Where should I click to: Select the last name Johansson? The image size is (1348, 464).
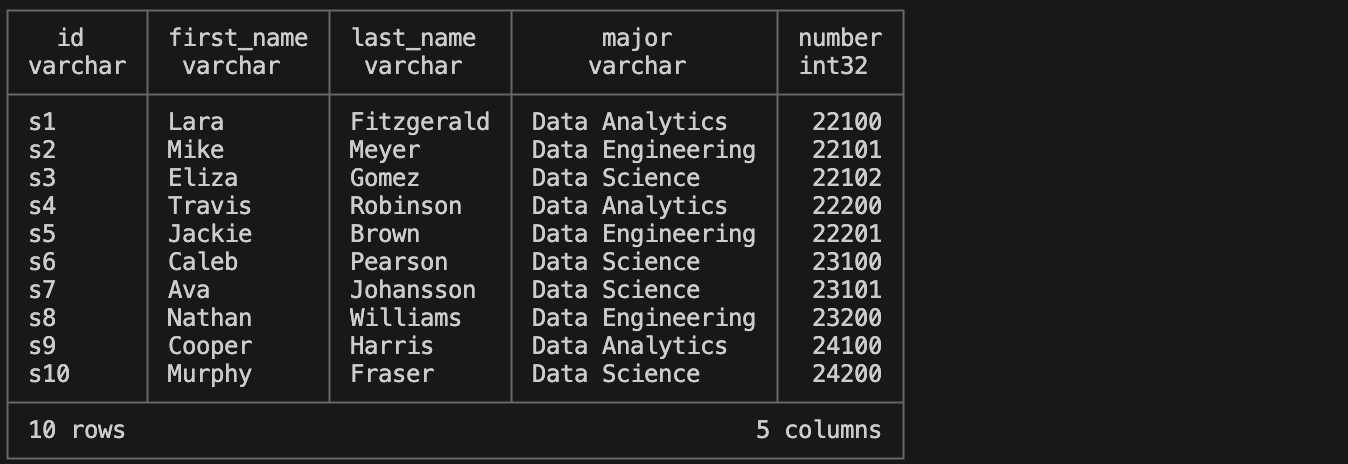(x=413, y=290)
